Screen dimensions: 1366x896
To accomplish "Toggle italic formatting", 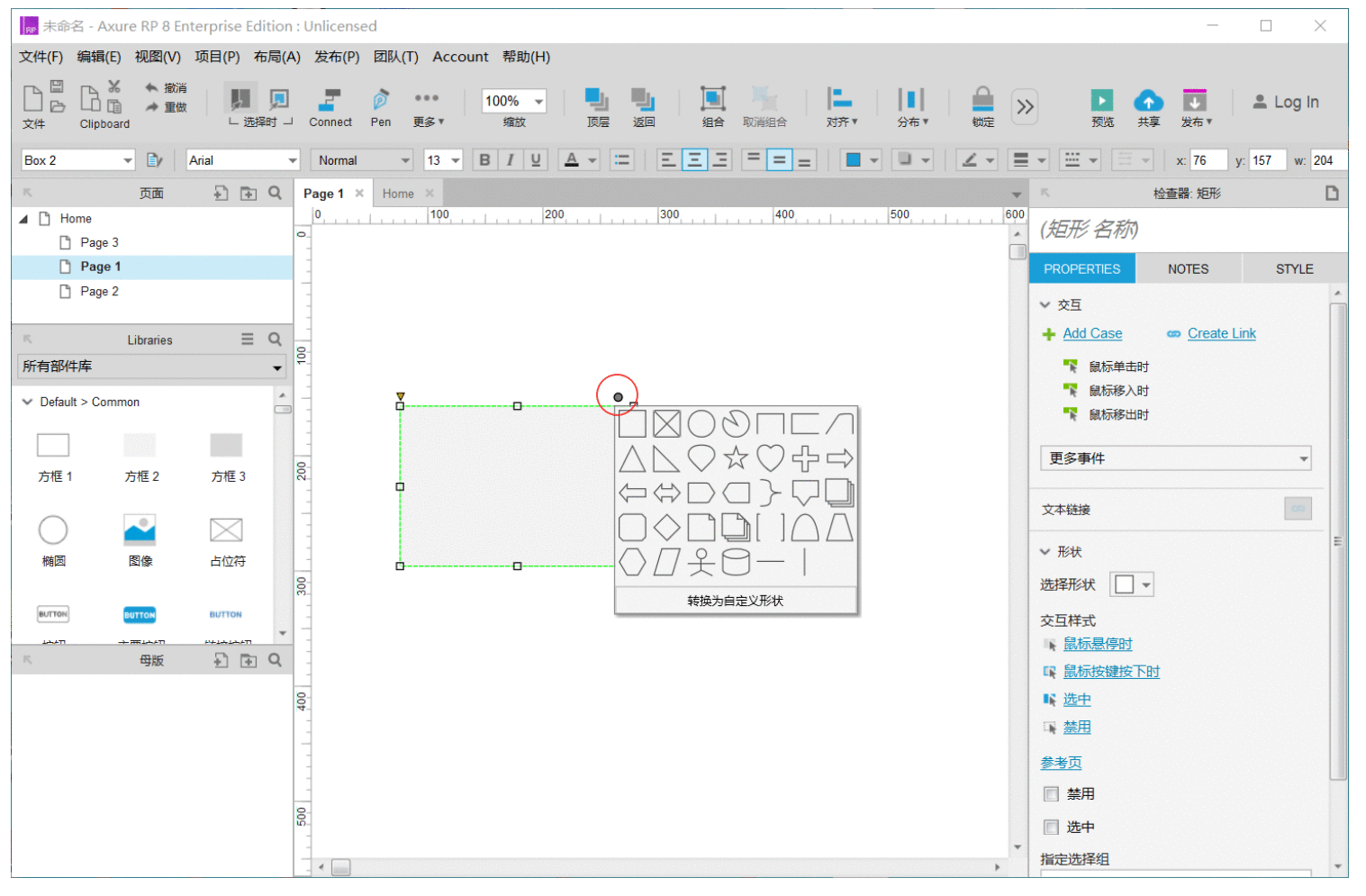I will coord(510,160).
